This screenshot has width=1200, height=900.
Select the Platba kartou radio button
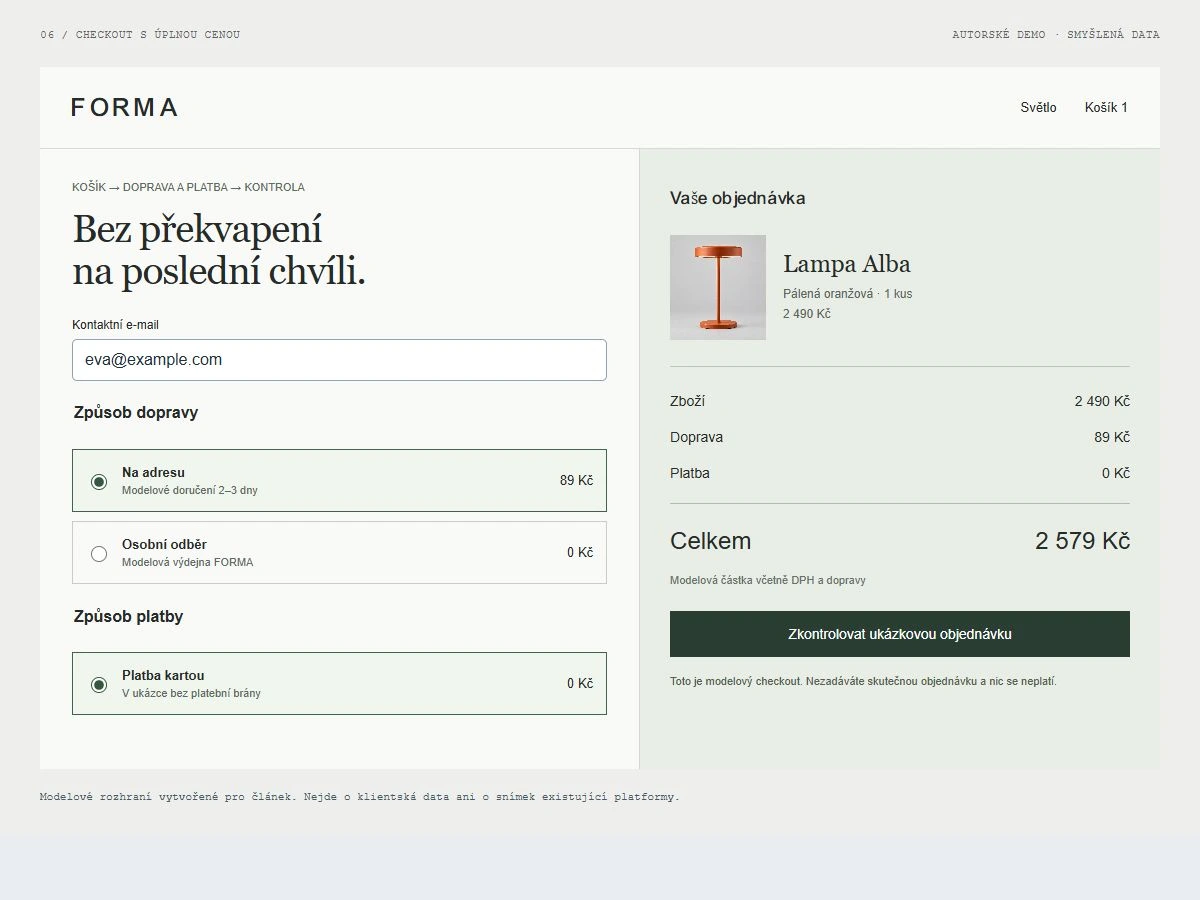pyautogui.click(x=99, y=684)
